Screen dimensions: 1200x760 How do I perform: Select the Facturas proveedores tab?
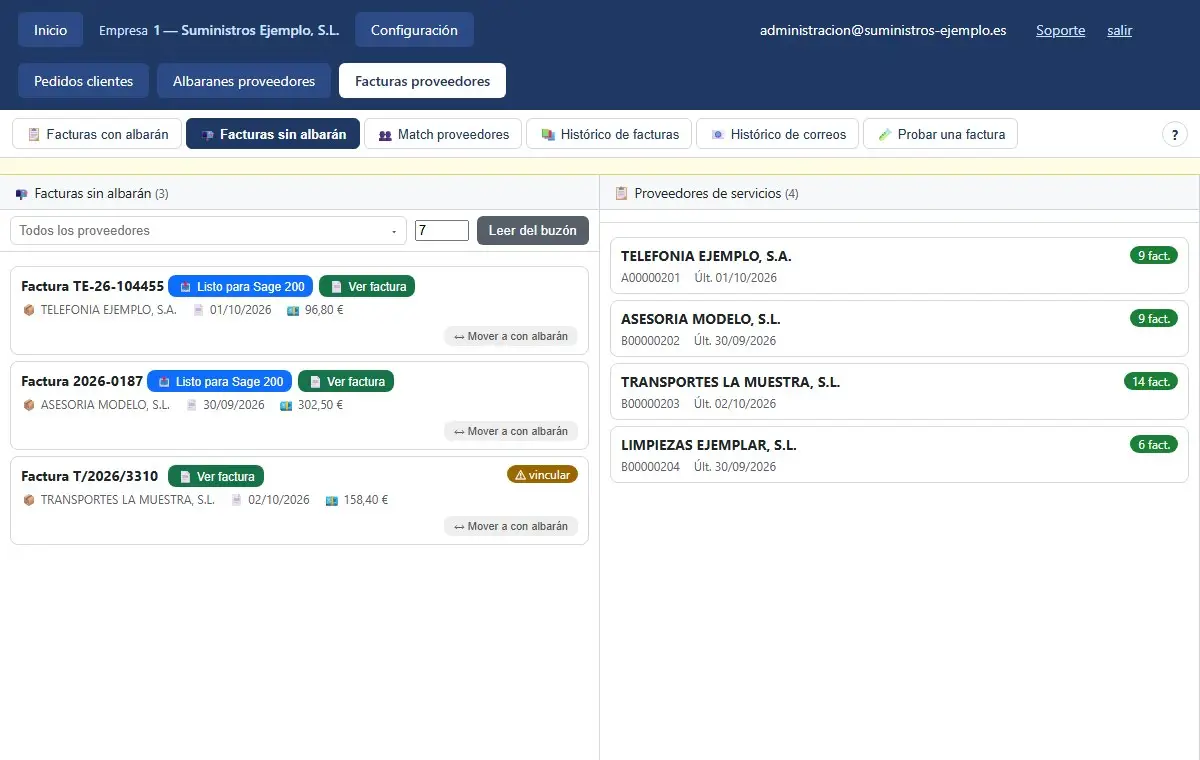[x=422, y=81]
